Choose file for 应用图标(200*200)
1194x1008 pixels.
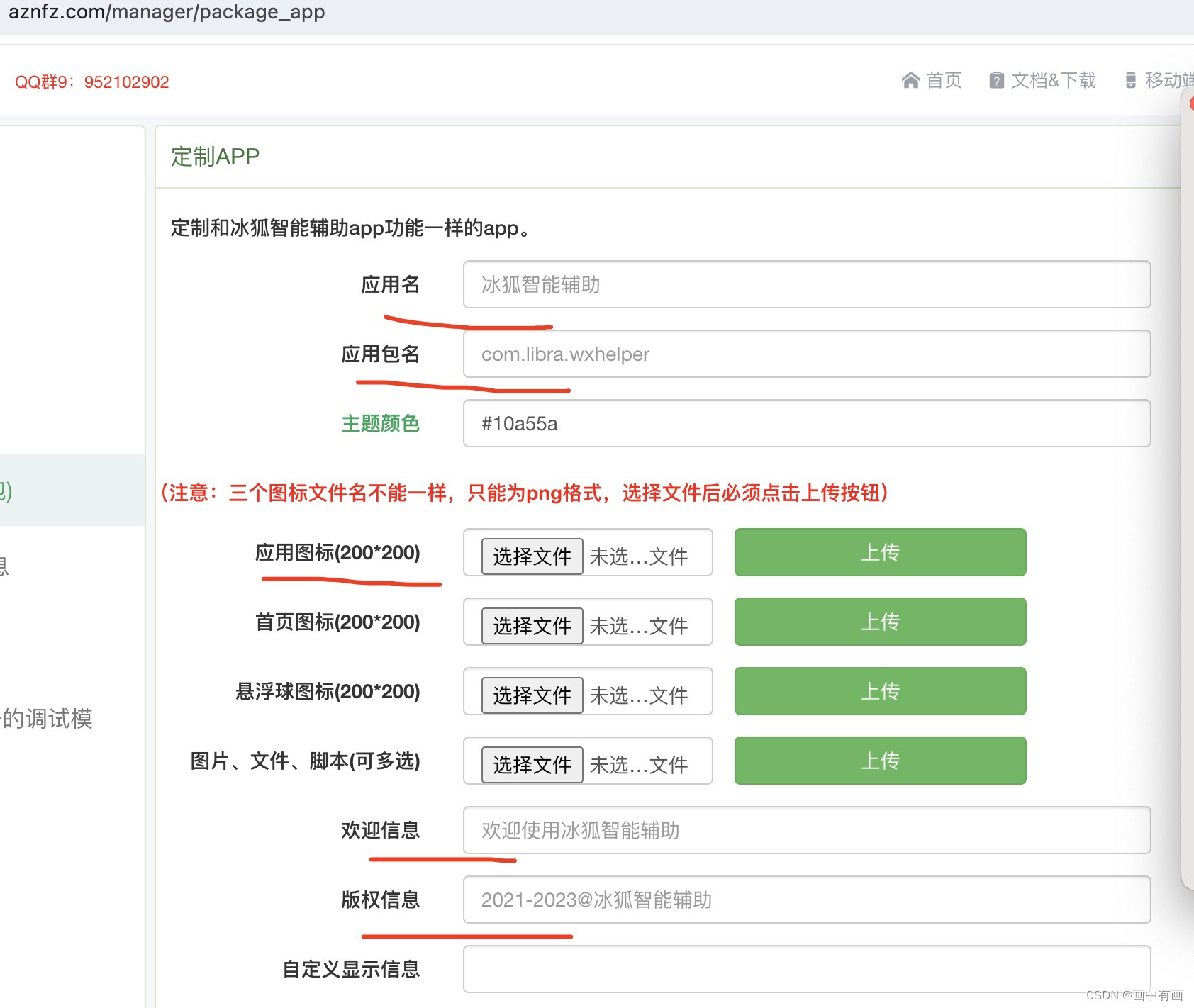pos(532,556)
